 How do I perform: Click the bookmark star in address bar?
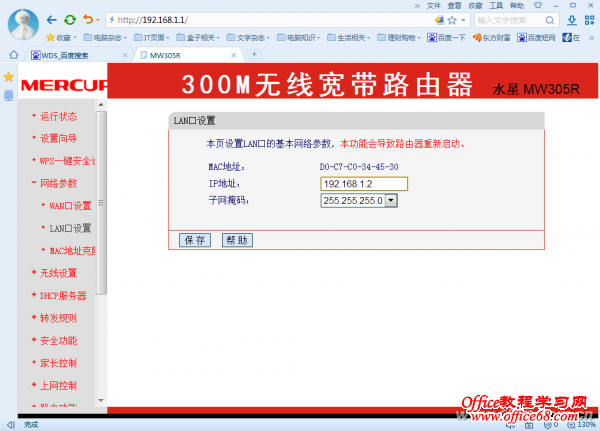point(452,20)
